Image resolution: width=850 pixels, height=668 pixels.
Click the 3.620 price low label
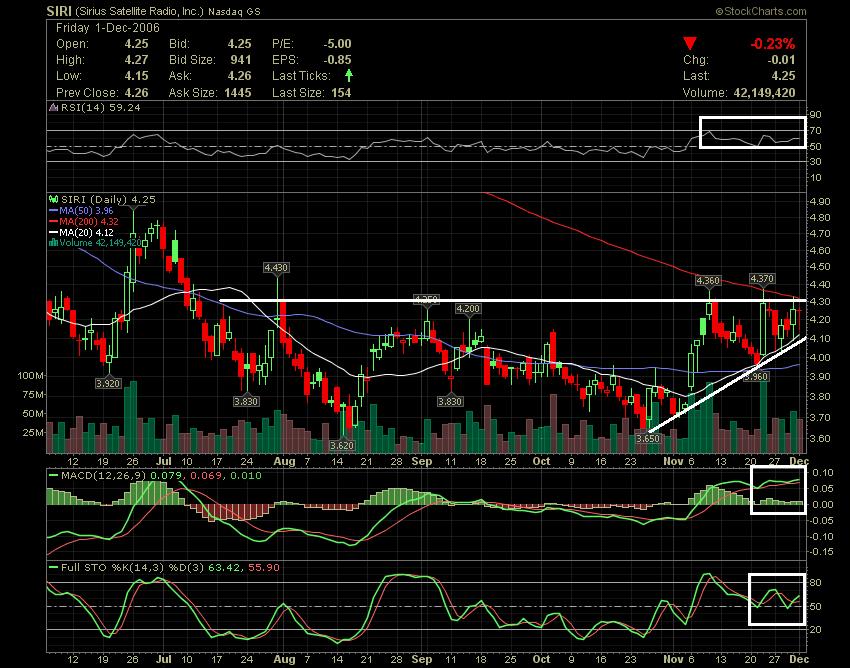tap(342, 445)
